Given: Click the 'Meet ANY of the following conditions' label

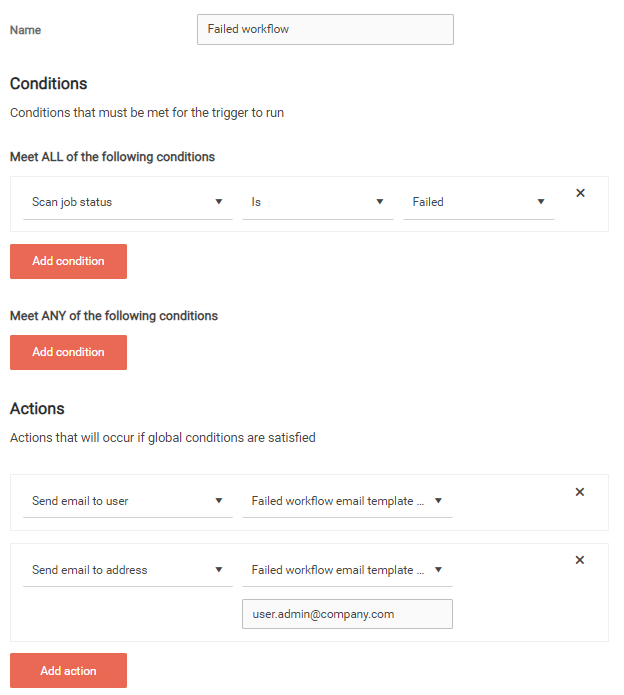Looking at the screenshot, I should [x=113, y=316].
